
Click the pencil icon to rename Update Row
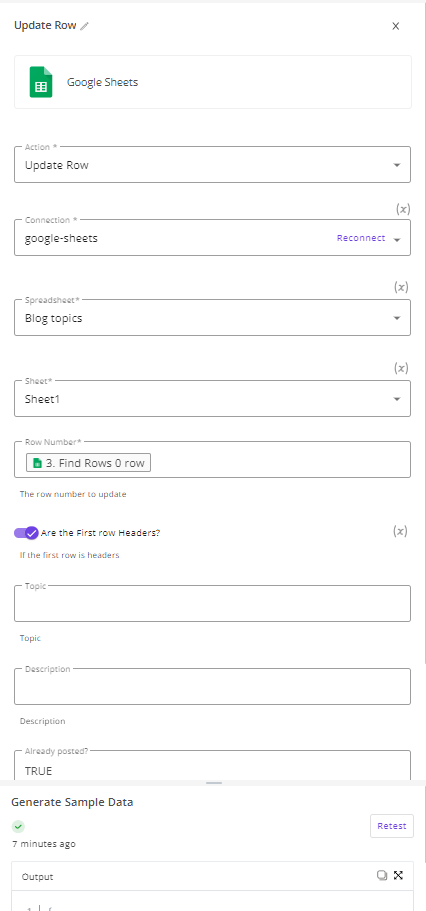[x=85, y=26]
